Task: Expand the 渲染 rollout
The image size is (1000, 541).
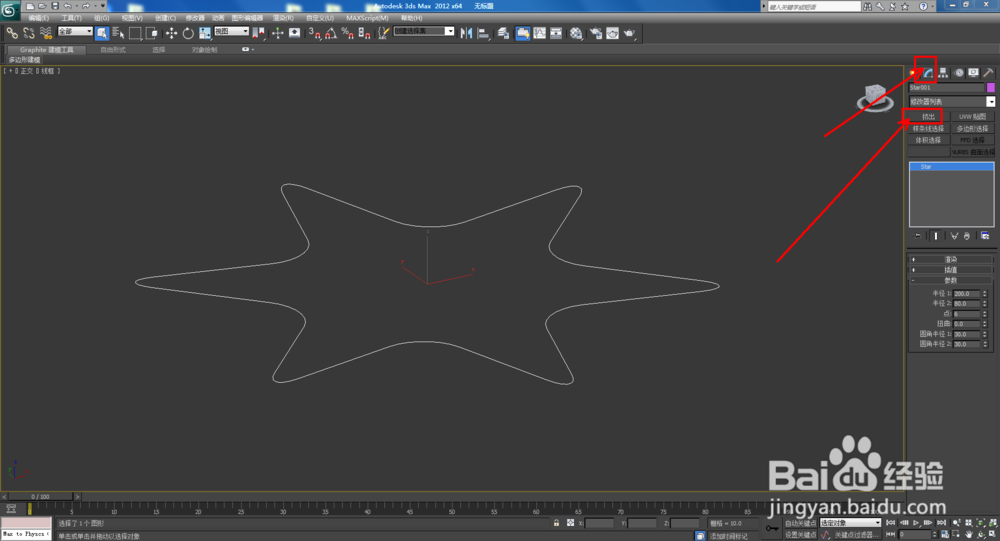Action: (x=951, y=260)
